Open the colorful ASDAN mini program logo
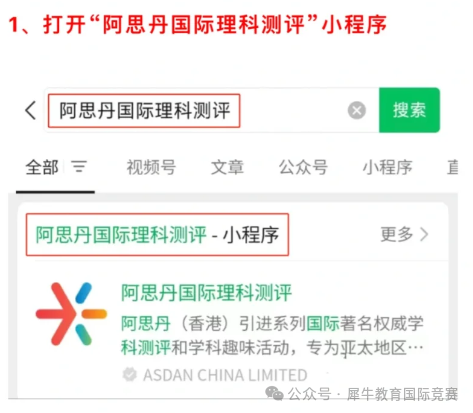Screen dimensions: 473x413 pos(71,314)
